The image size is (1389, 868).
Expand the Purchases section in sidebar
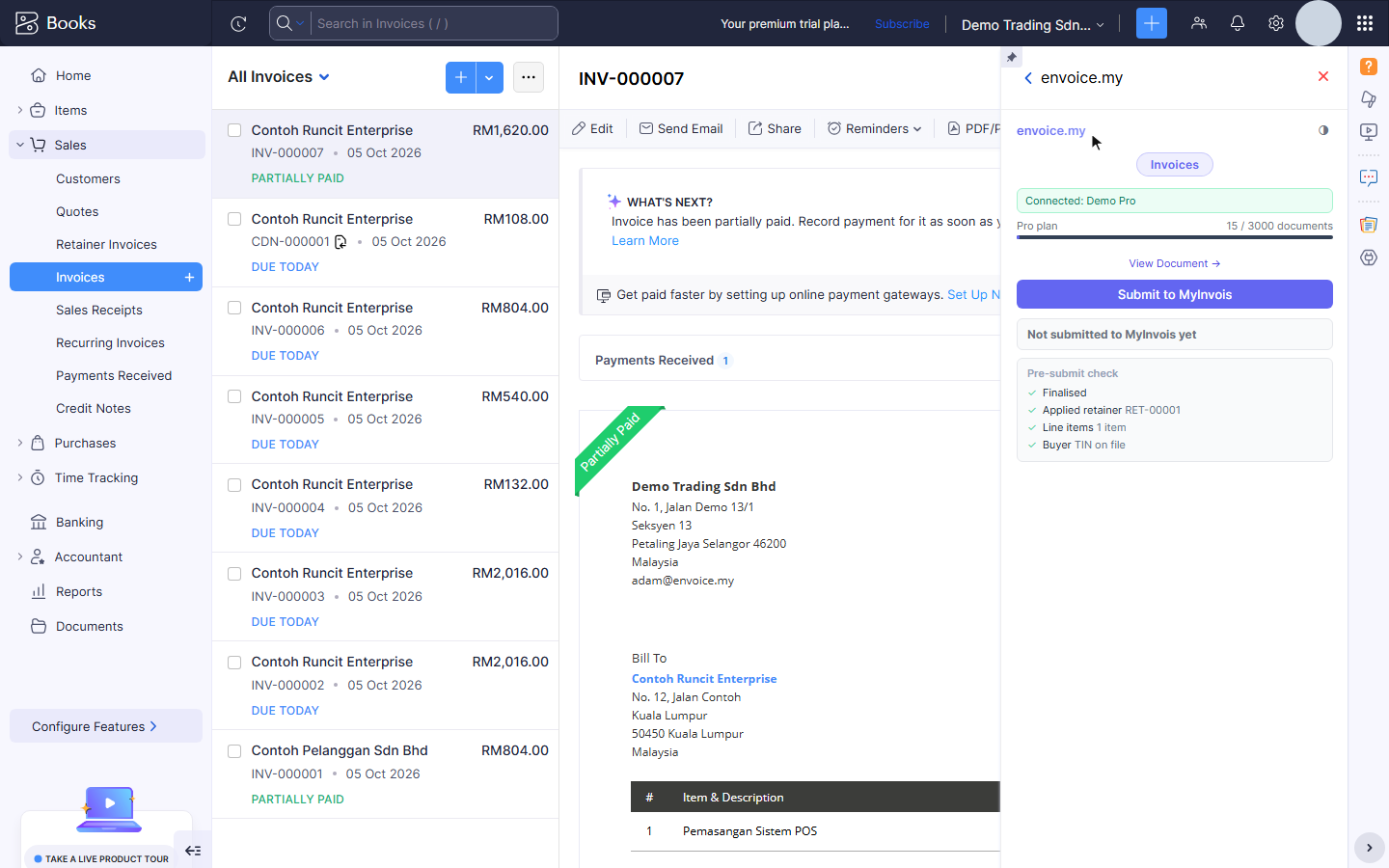20,444
